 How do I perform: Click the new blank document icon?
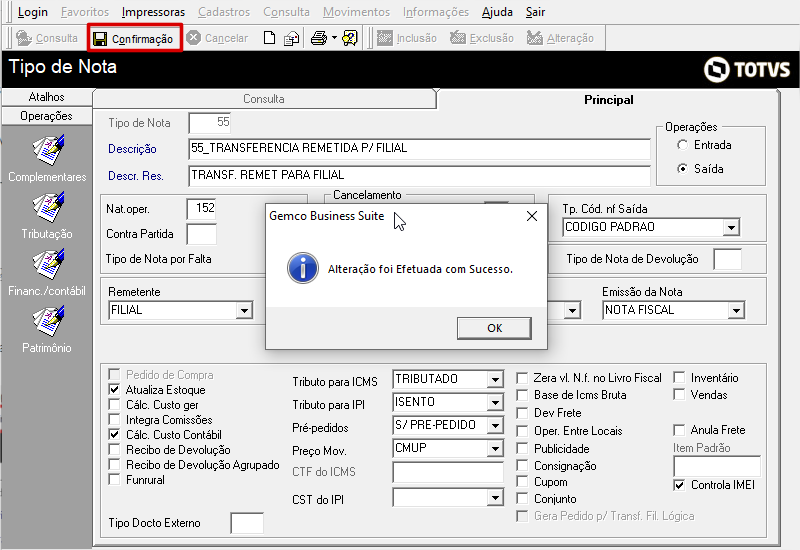(269, 38)
